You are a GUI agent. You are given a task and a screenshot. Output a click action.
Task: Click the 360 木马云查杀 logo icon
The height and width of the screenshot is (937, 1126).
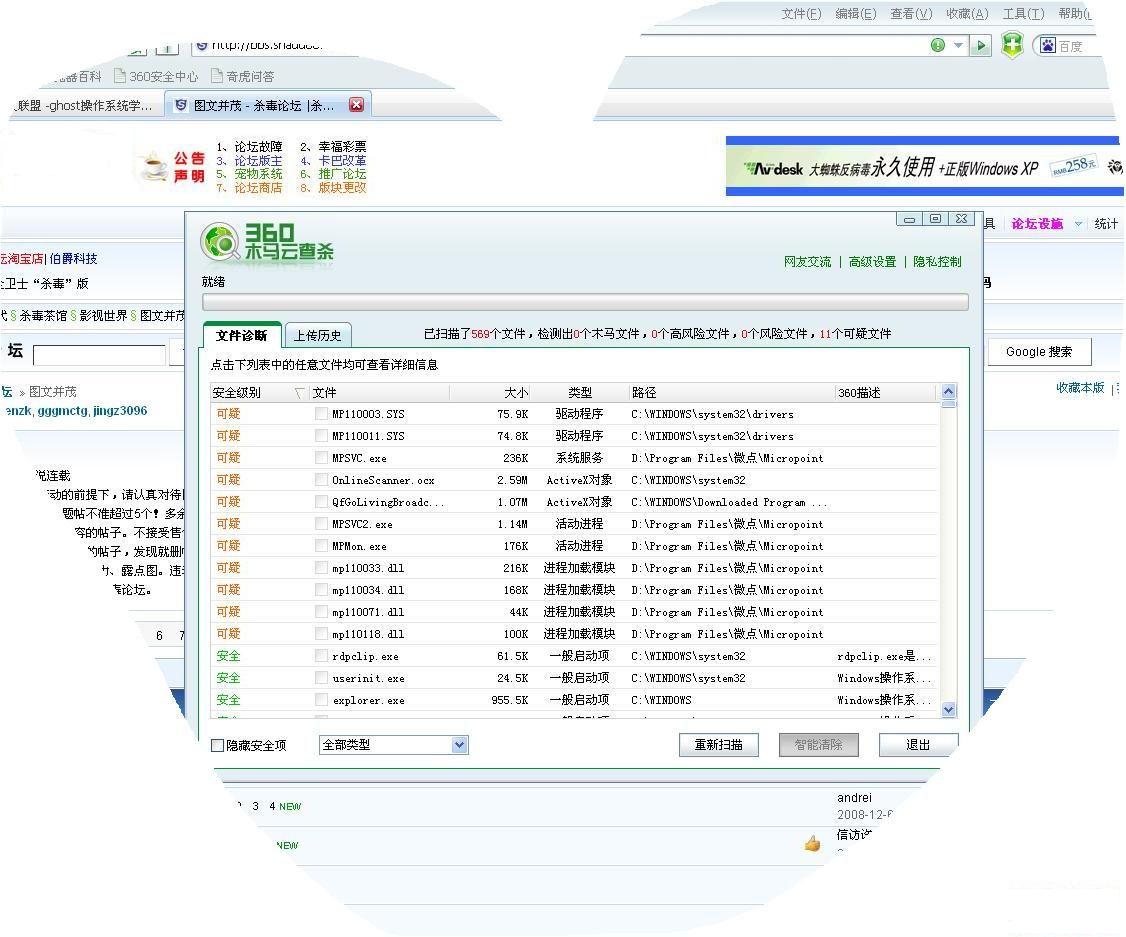click(221, 242)
